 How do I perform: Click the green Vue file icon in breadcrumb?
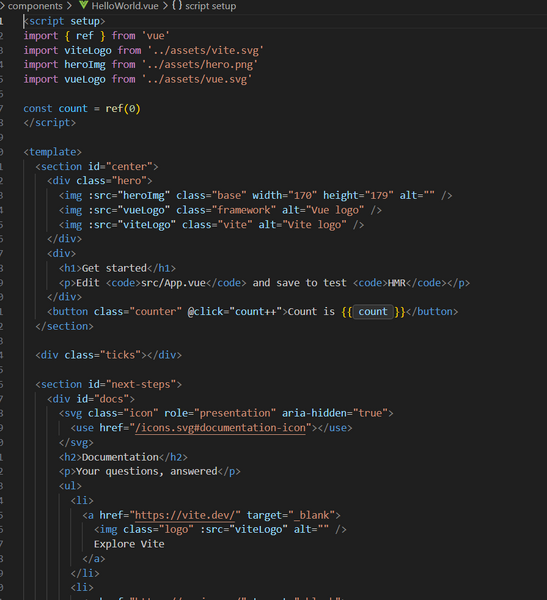(x=83, y=5)
